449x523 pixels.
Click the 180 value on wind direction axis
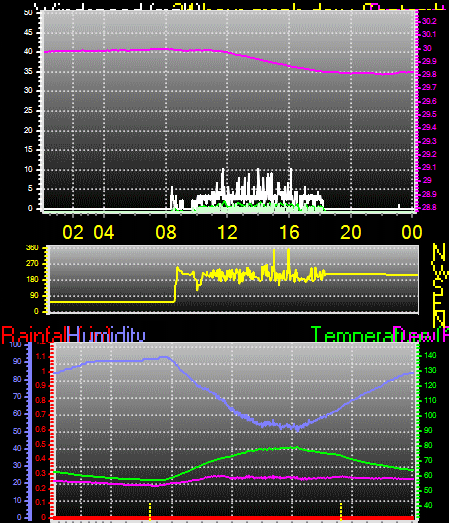[32, 280]
